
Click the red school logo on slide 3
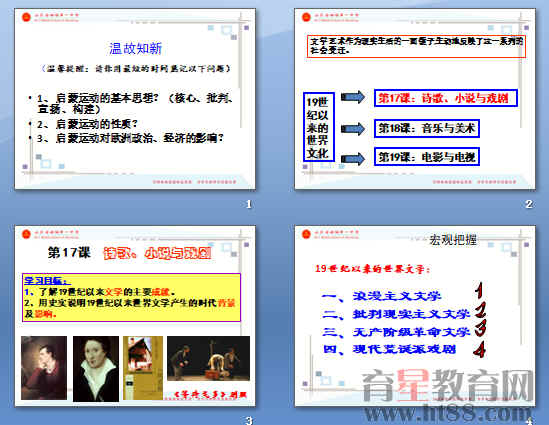click(x=26, y=234)
